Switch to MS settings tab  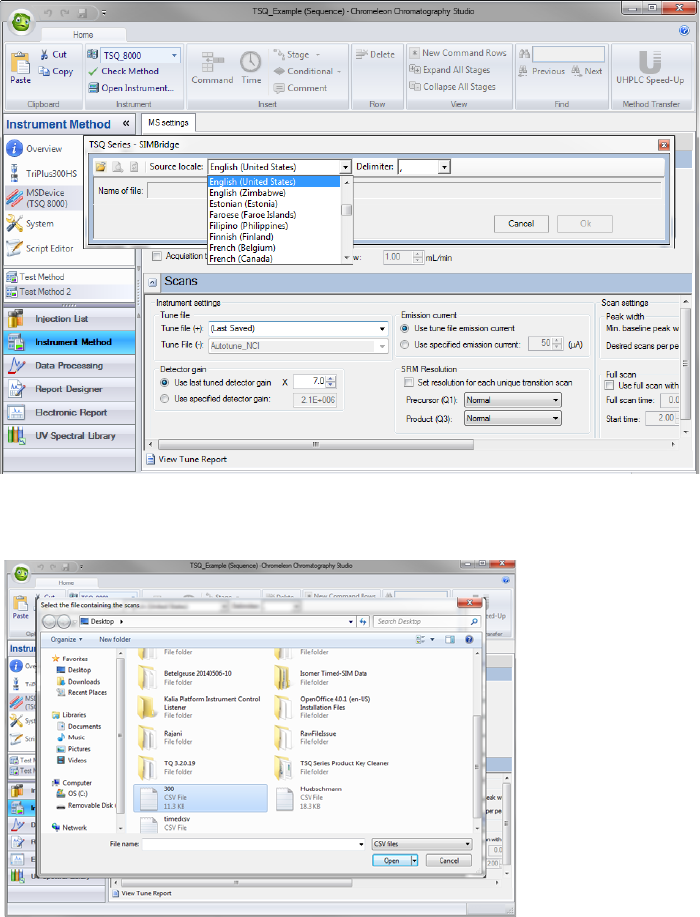[x=168, y=123]
